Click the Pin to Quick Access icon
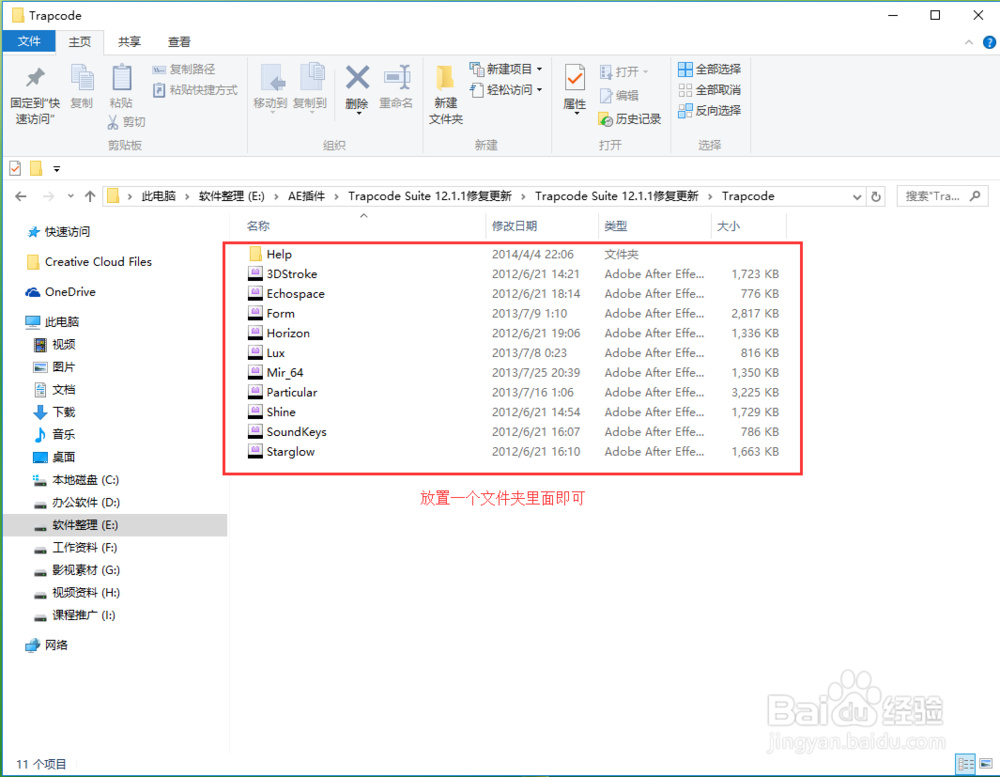The height and width of the screenshot is (777, 1000). [x=35, y=78]
